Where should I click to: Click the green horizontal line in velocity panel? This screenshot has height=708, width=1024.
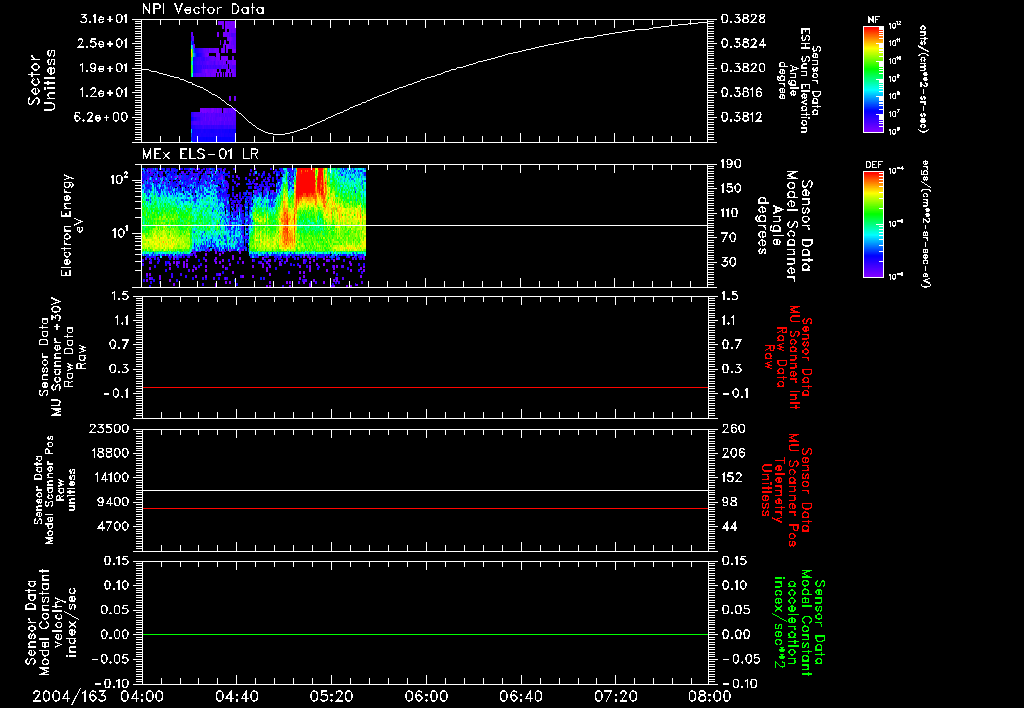point(425,634)
